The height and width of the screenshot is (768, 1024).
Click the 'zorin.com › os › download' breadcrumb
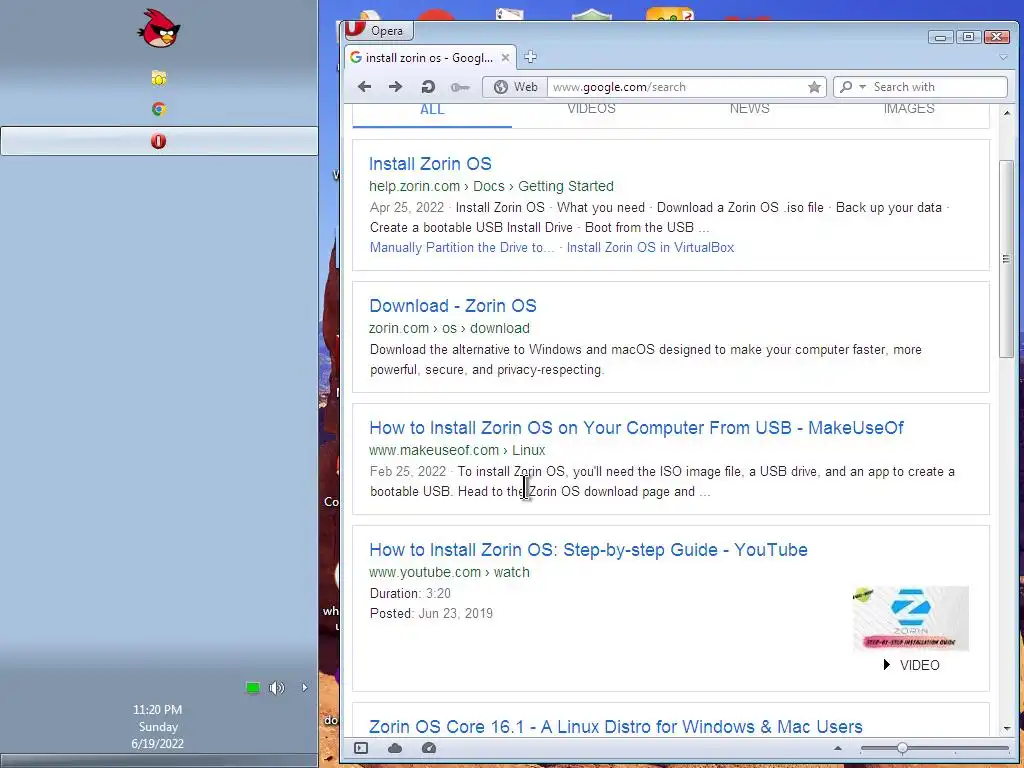coord(449,328)
